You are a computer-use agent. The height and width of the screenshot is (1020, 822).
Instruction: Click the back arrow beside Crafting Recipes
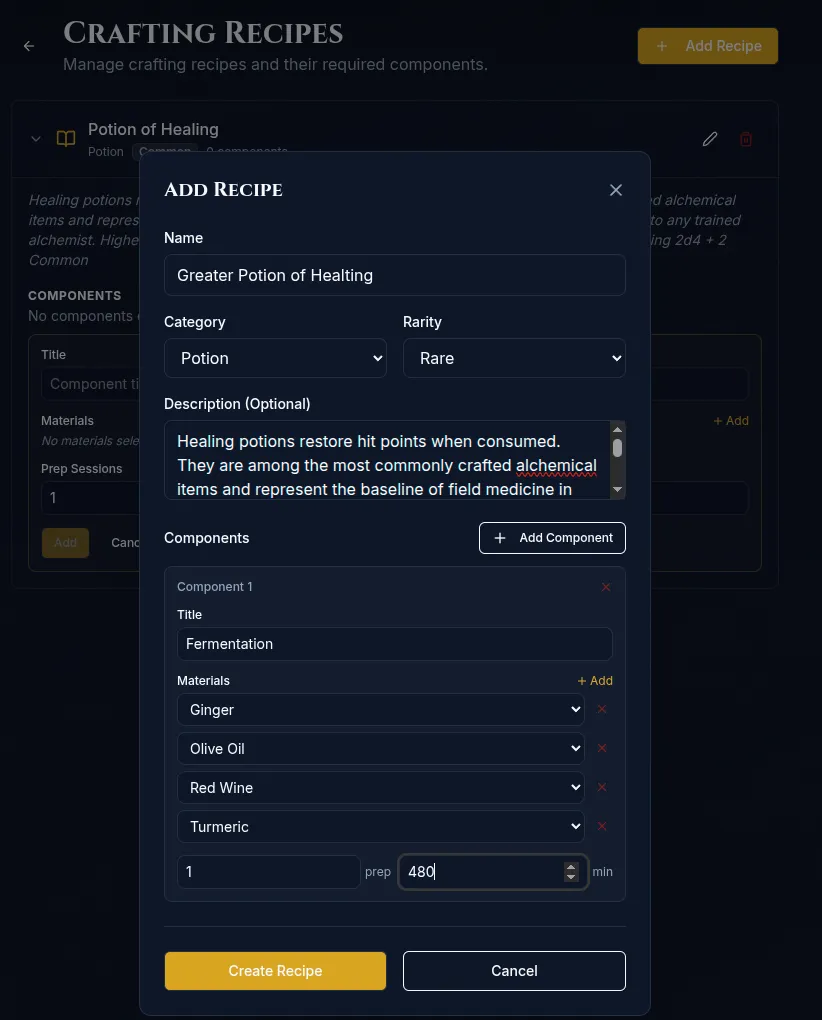[29, 46]
